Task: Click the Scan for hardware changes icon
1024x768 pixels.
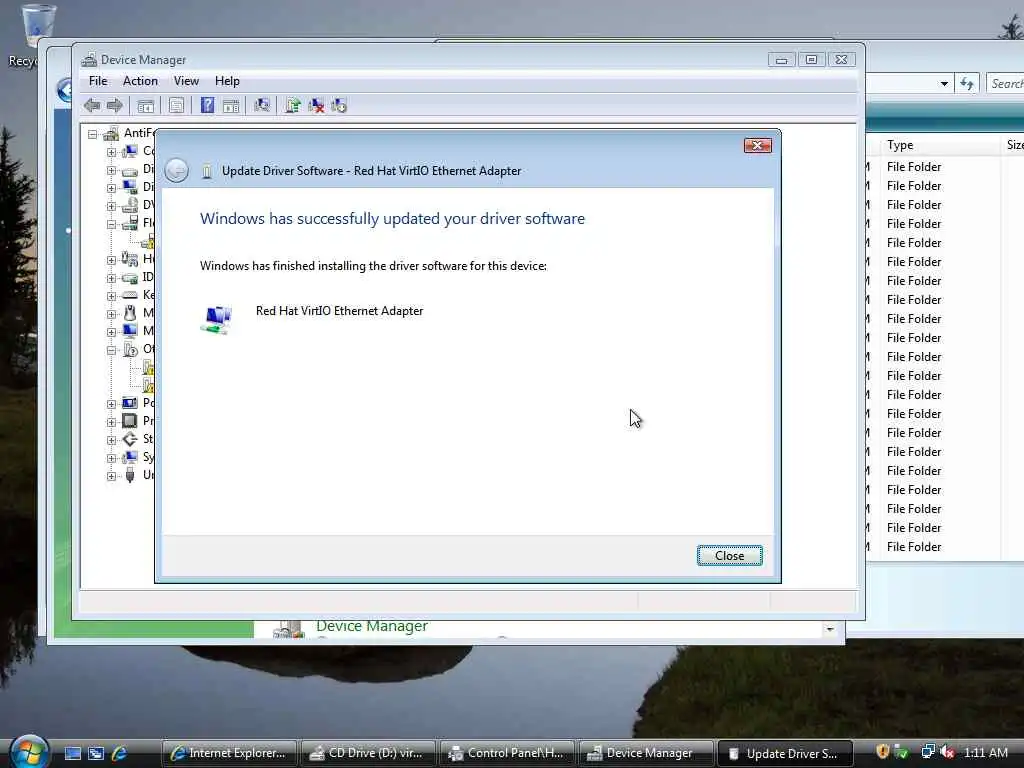Action: pos(262,105)
